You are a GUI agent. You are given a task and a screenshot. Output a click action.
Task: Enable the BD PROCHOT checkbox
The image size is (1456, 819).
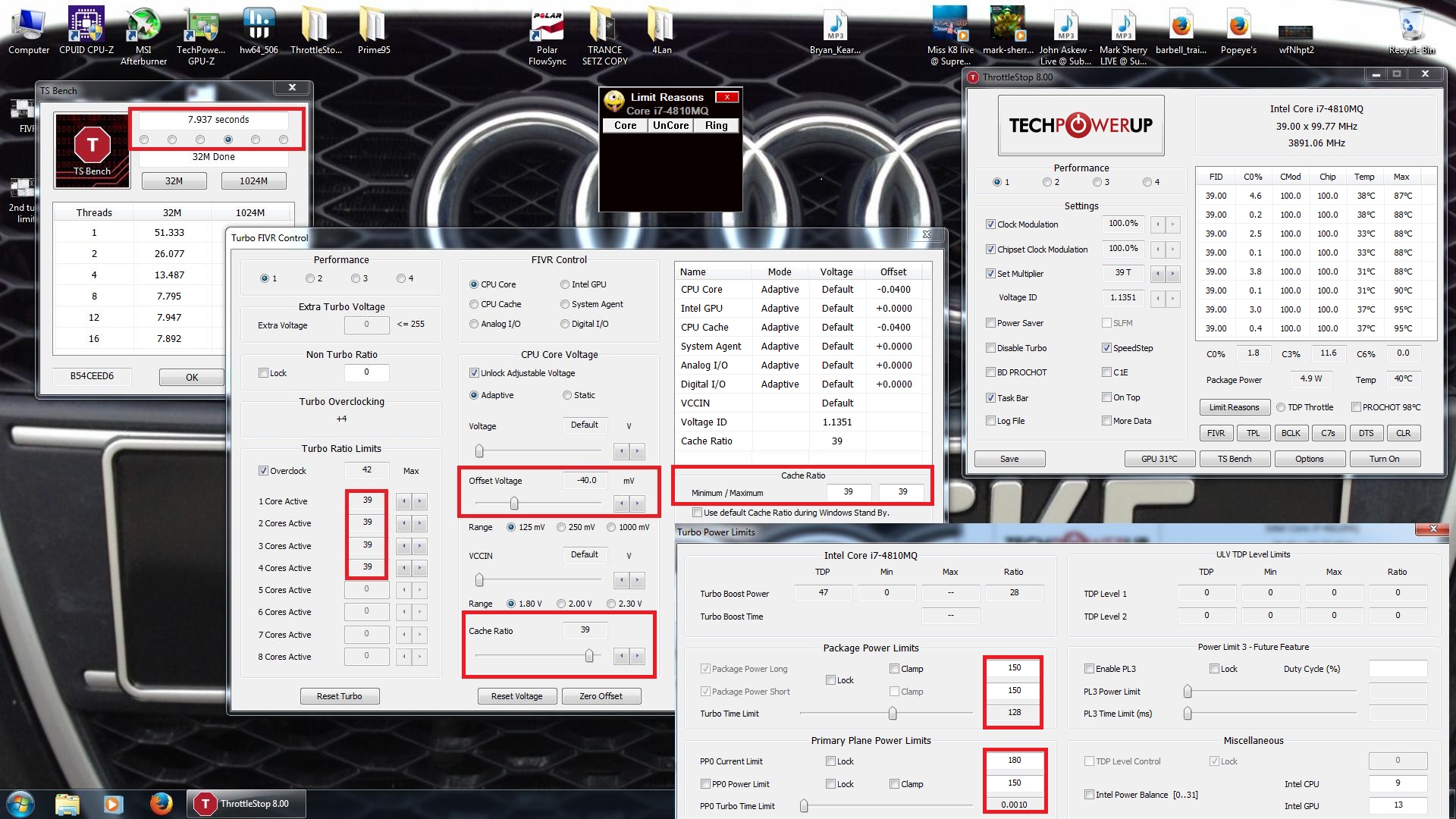(990, 372)
